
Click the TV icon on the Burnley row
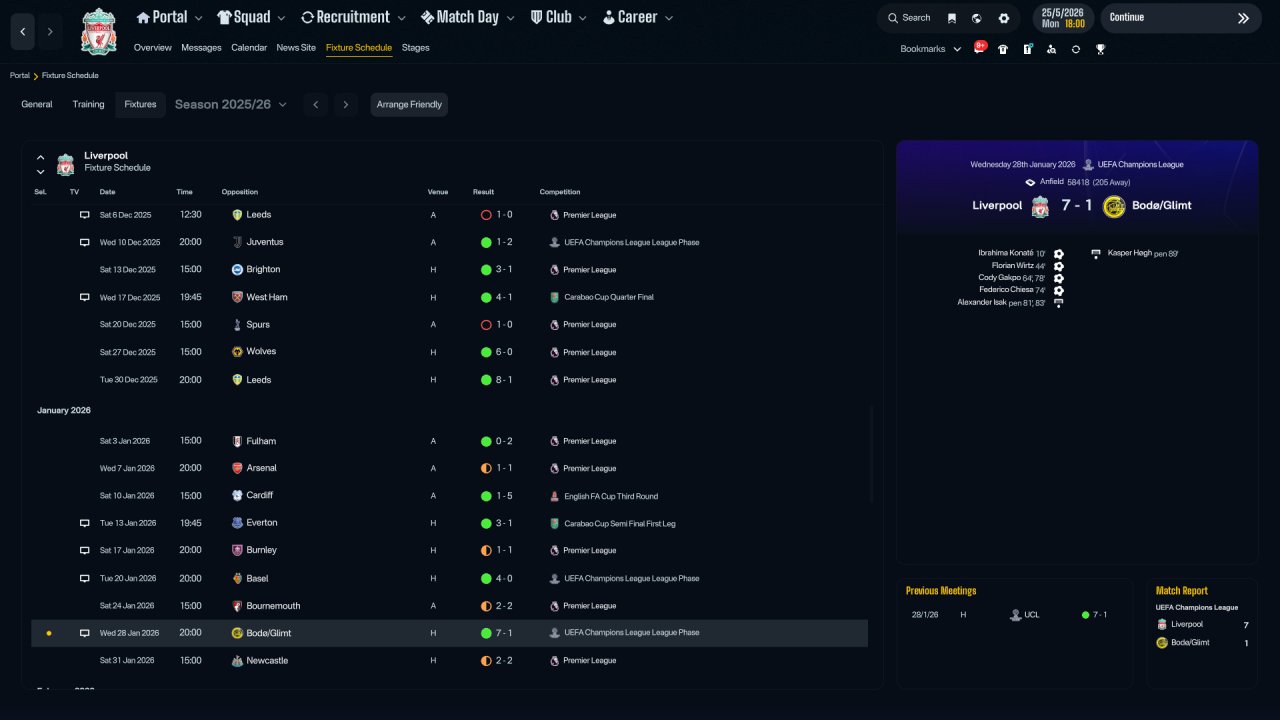click(x=85, y=550)
